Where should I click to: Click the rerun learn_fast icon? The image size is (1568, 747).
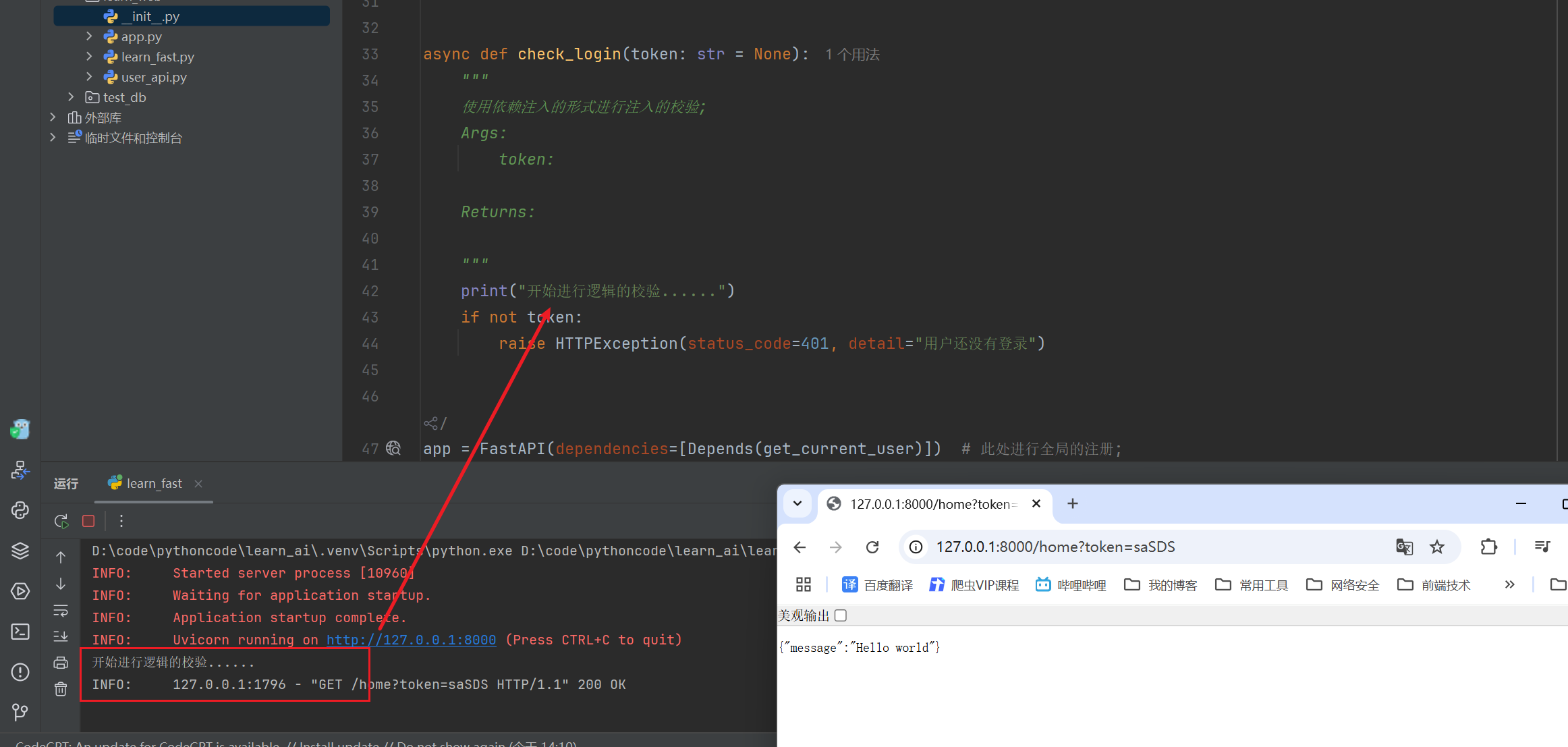click(x=61, y=521)
